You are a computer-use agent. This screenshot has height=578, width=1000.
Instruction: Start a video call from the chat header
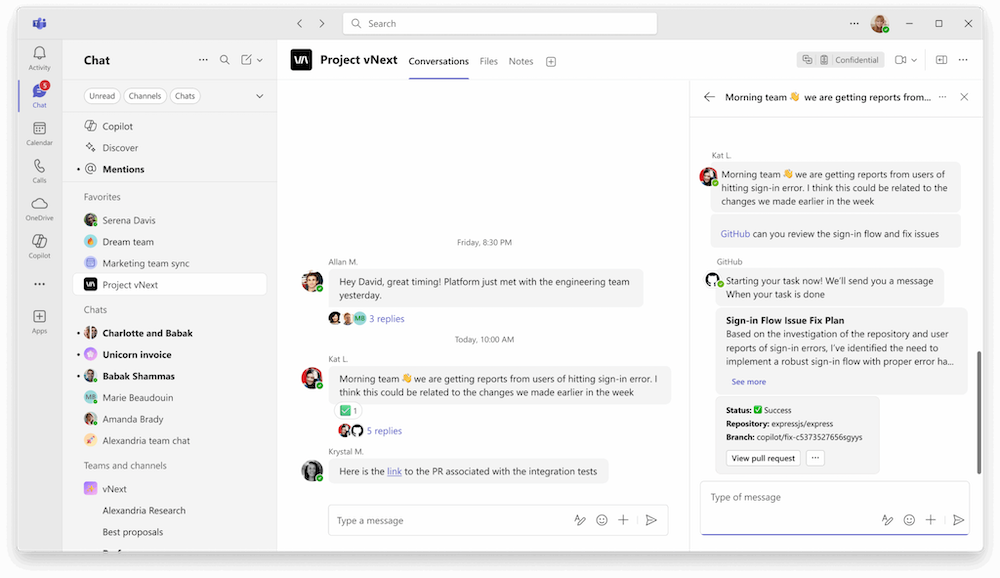coord(902,59)
